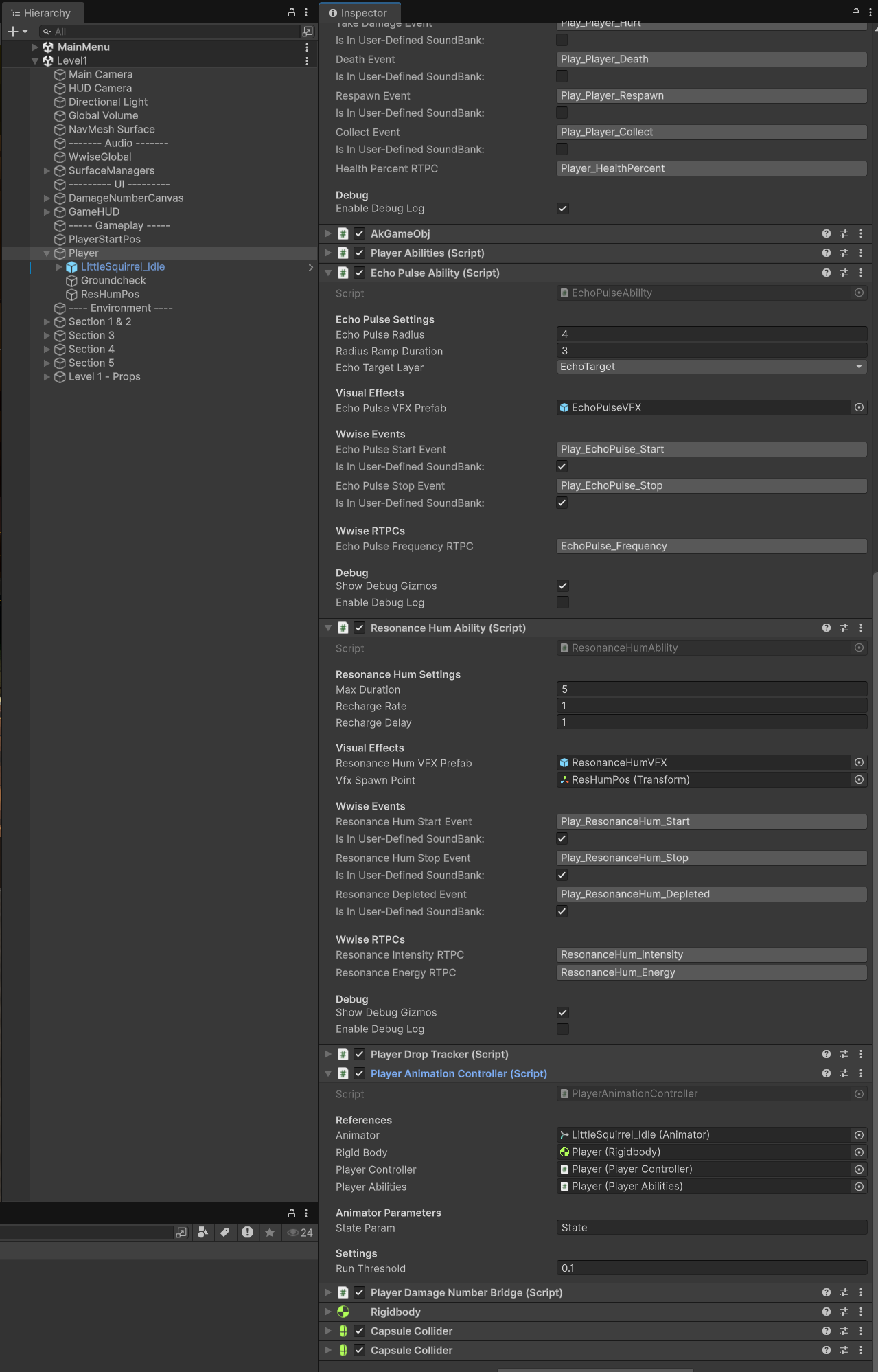Open the Echo Target Layer dropdown
Screen dimensions: 878x1372
click(711, 367)
